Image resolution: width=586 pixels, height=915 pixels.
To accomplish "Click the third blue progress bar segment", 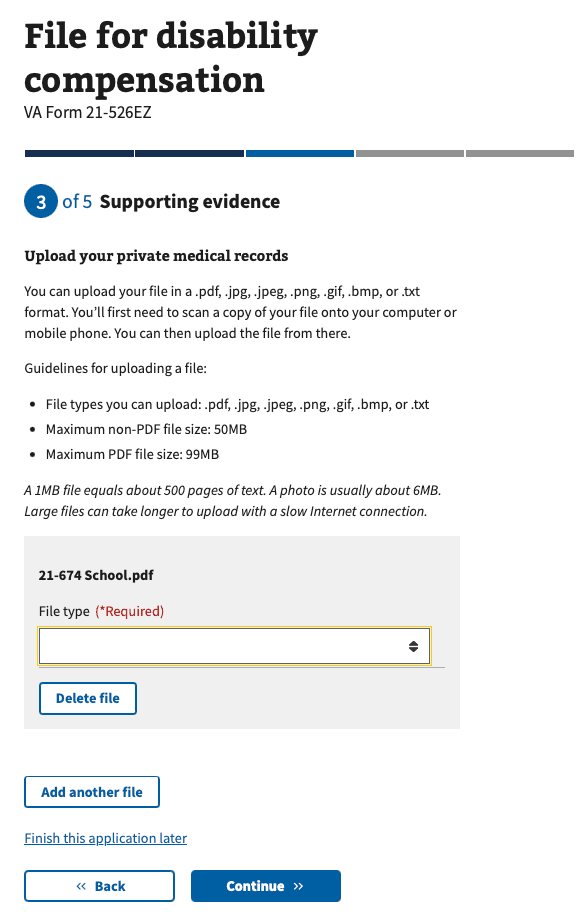I will (x=299, y=153).
